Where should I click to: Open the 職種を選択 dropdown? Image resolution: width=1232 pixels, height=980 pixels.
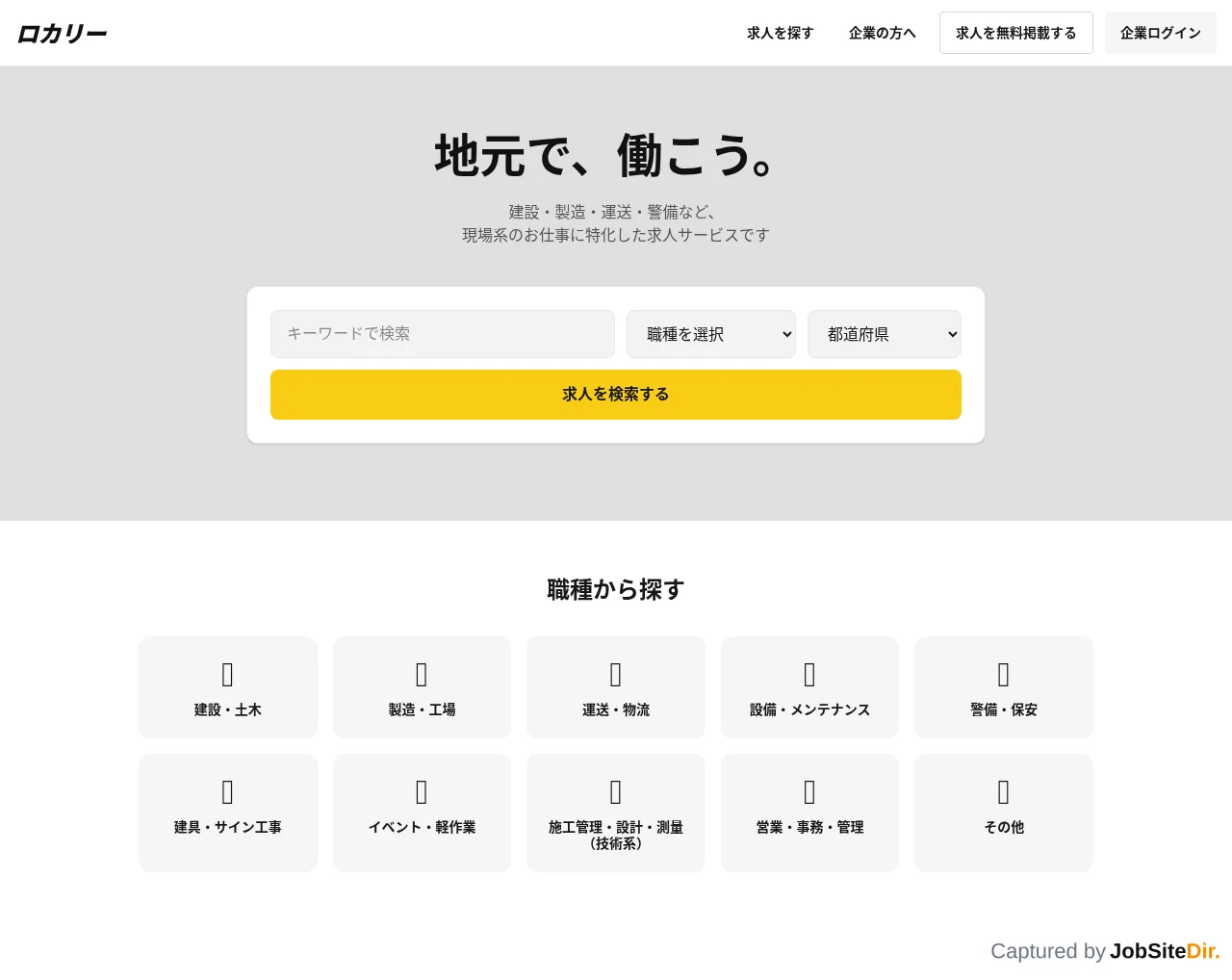point(711,334)
